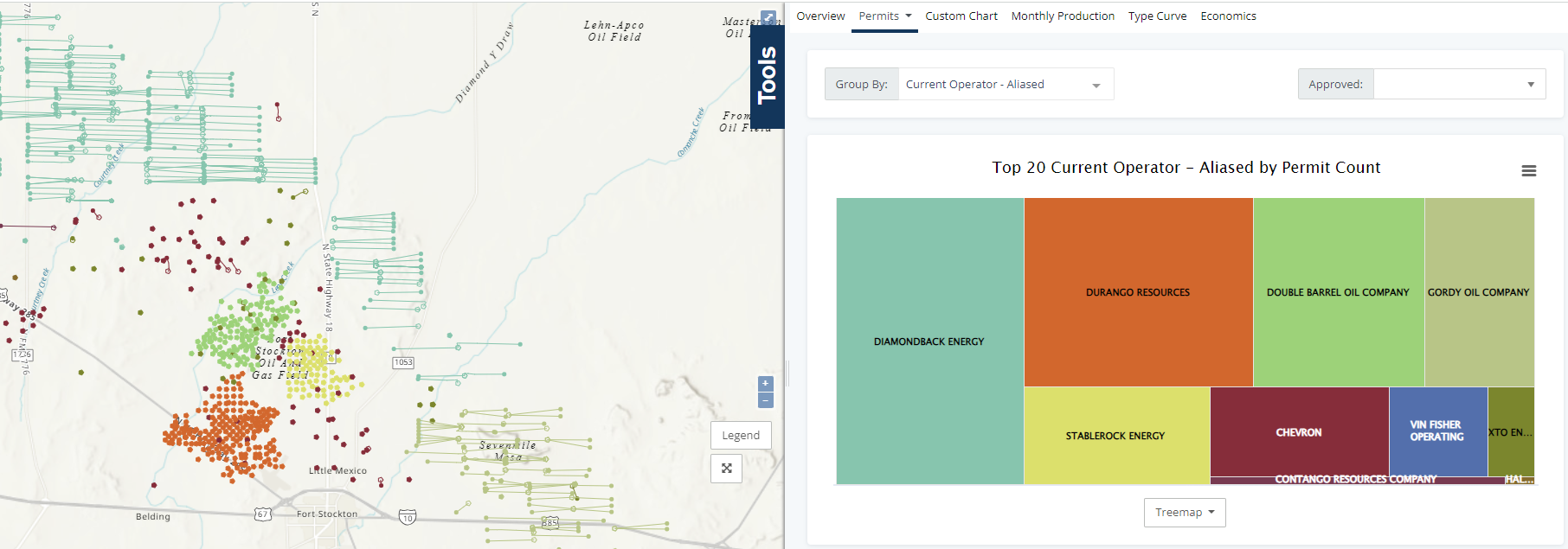Open the Economics tab

[x=1228, y=16]
